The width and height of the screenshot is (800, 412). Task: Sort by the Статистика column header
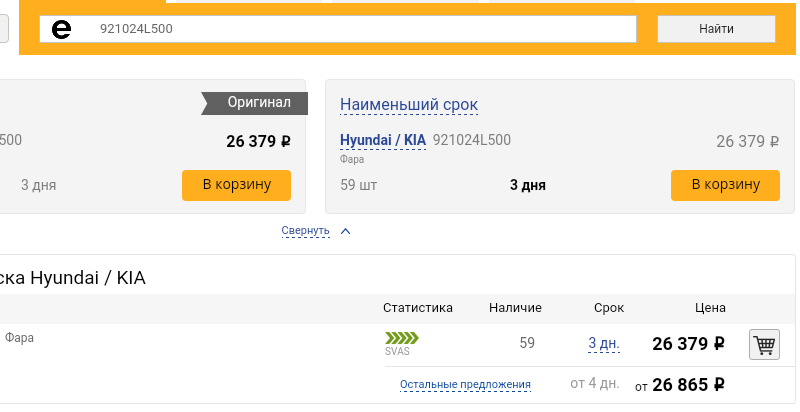click(x=418, y=308)
